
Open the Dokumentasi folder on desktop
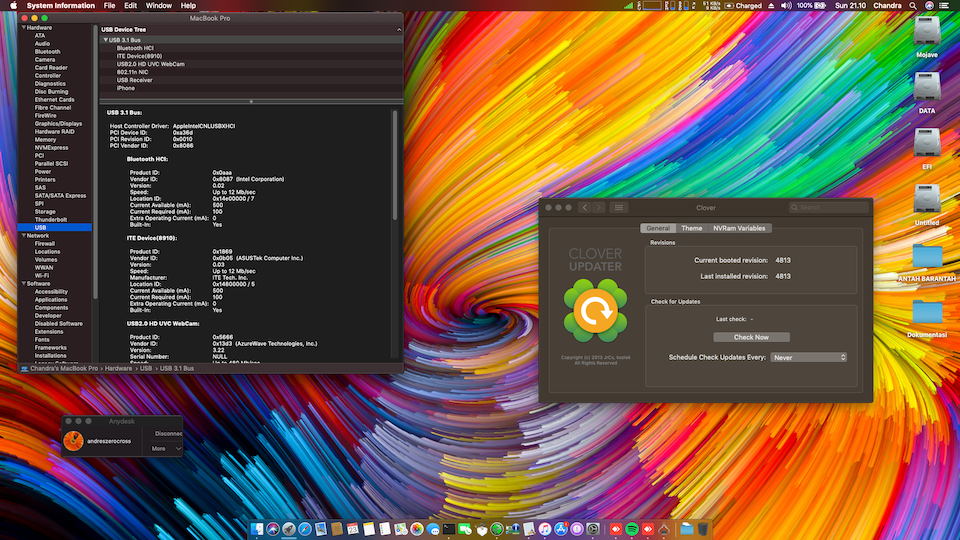927,312
